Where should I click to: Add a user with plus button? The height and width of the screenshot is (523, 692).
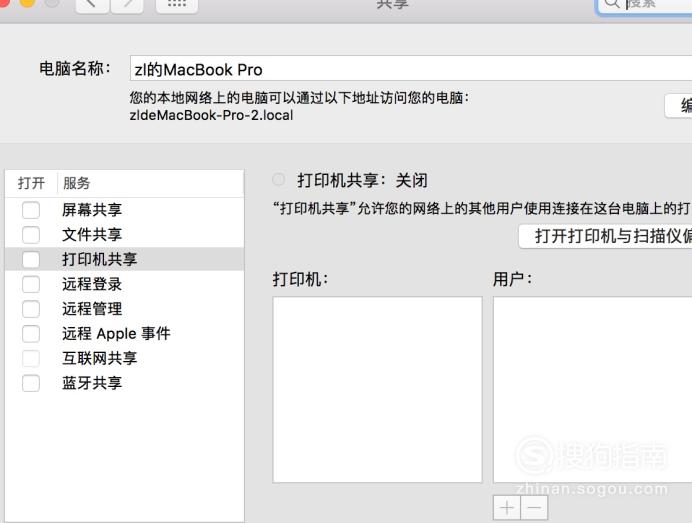tap(507, 508)
